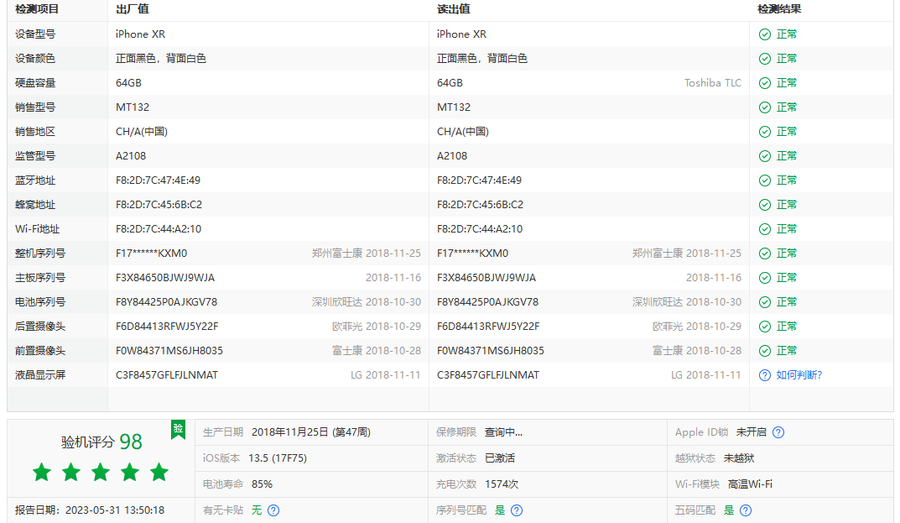Screen dimensions: 900x523
Task: Click the factory 64GB capacity value
Action: click(x=129, y=83)
